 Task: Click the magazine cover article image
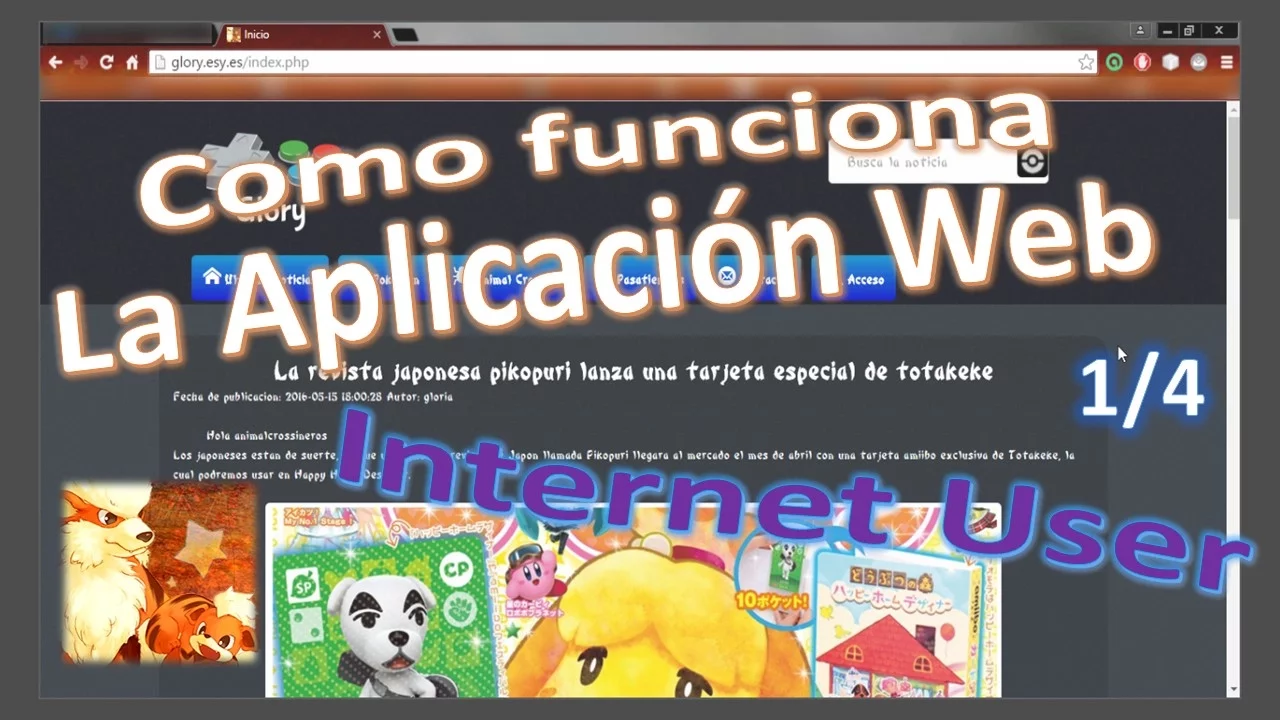633,600
